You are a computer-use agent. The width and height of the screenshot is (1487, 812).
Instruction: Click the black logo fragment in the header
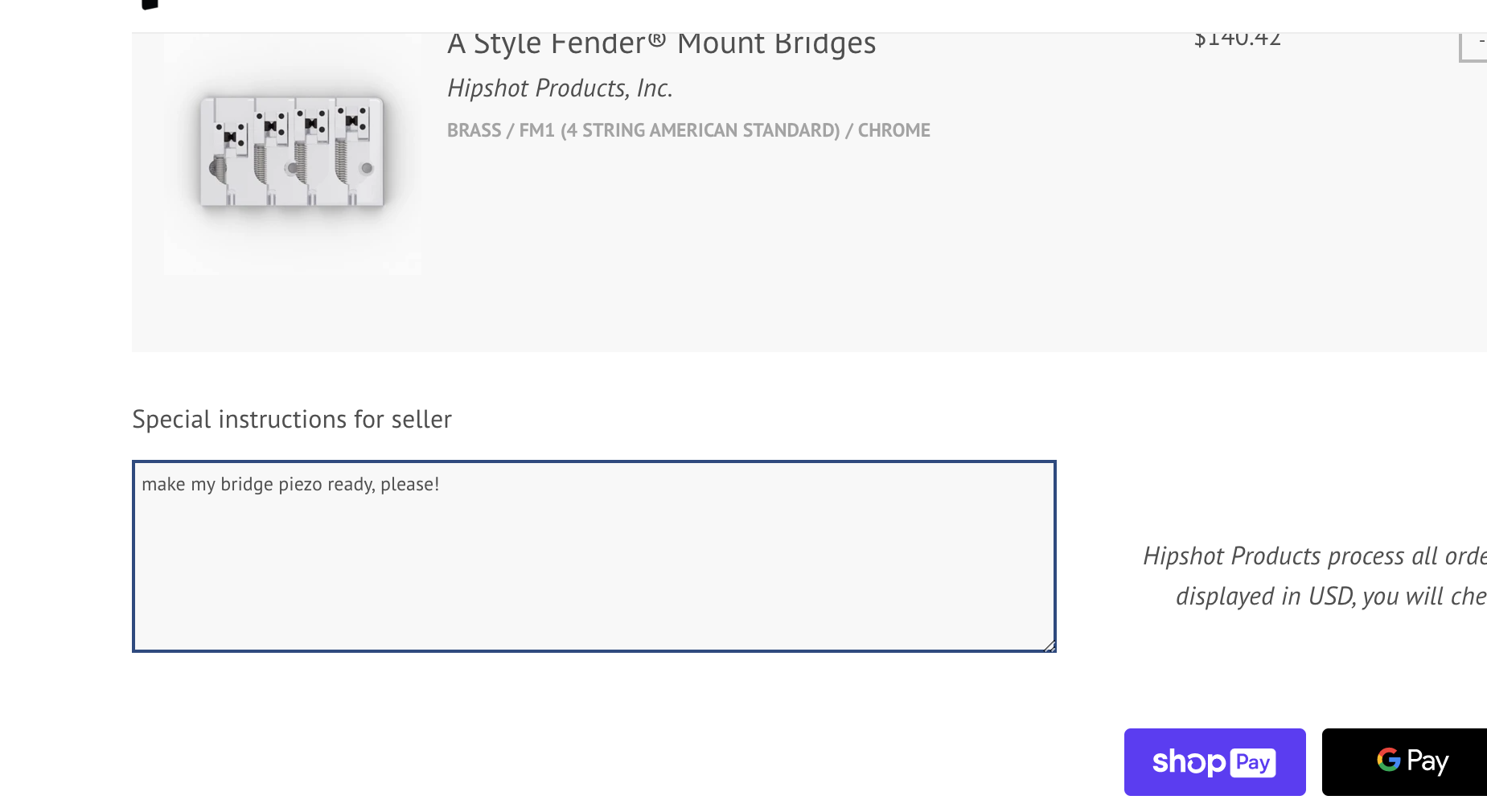149,4
